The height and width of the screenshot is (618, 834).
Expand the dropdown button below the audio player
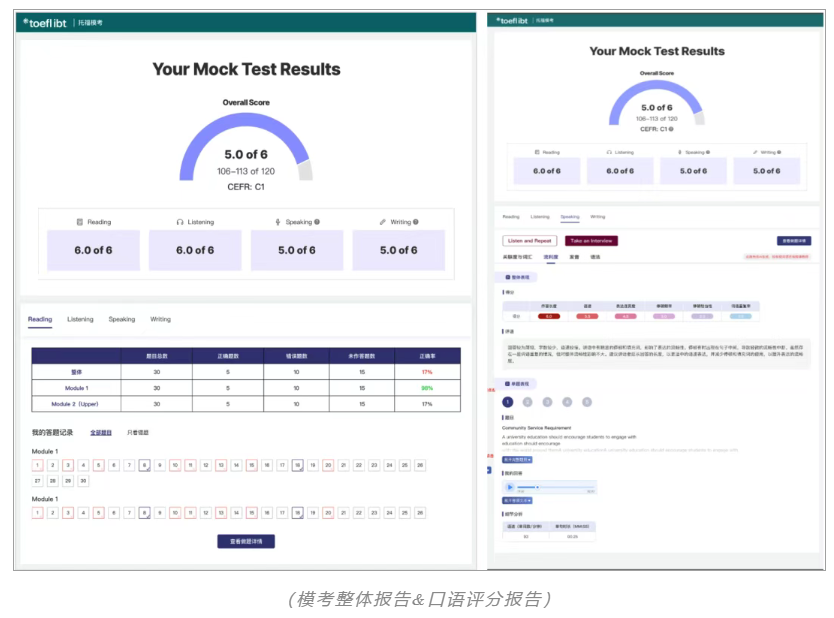pyautogui.click(x=518, y=500)
